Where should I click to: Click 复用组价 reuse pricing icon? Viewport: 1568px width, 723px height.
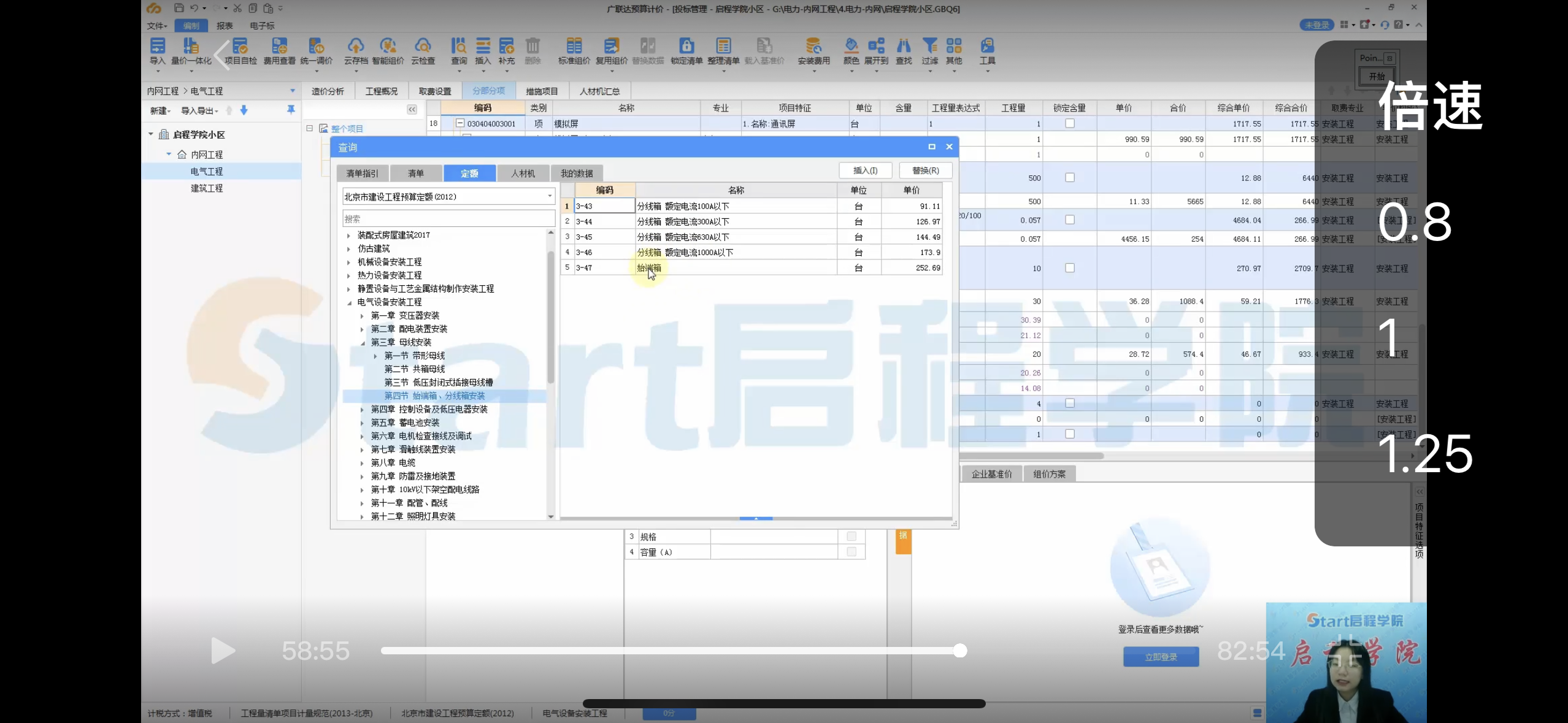click(x=612, y=51)
